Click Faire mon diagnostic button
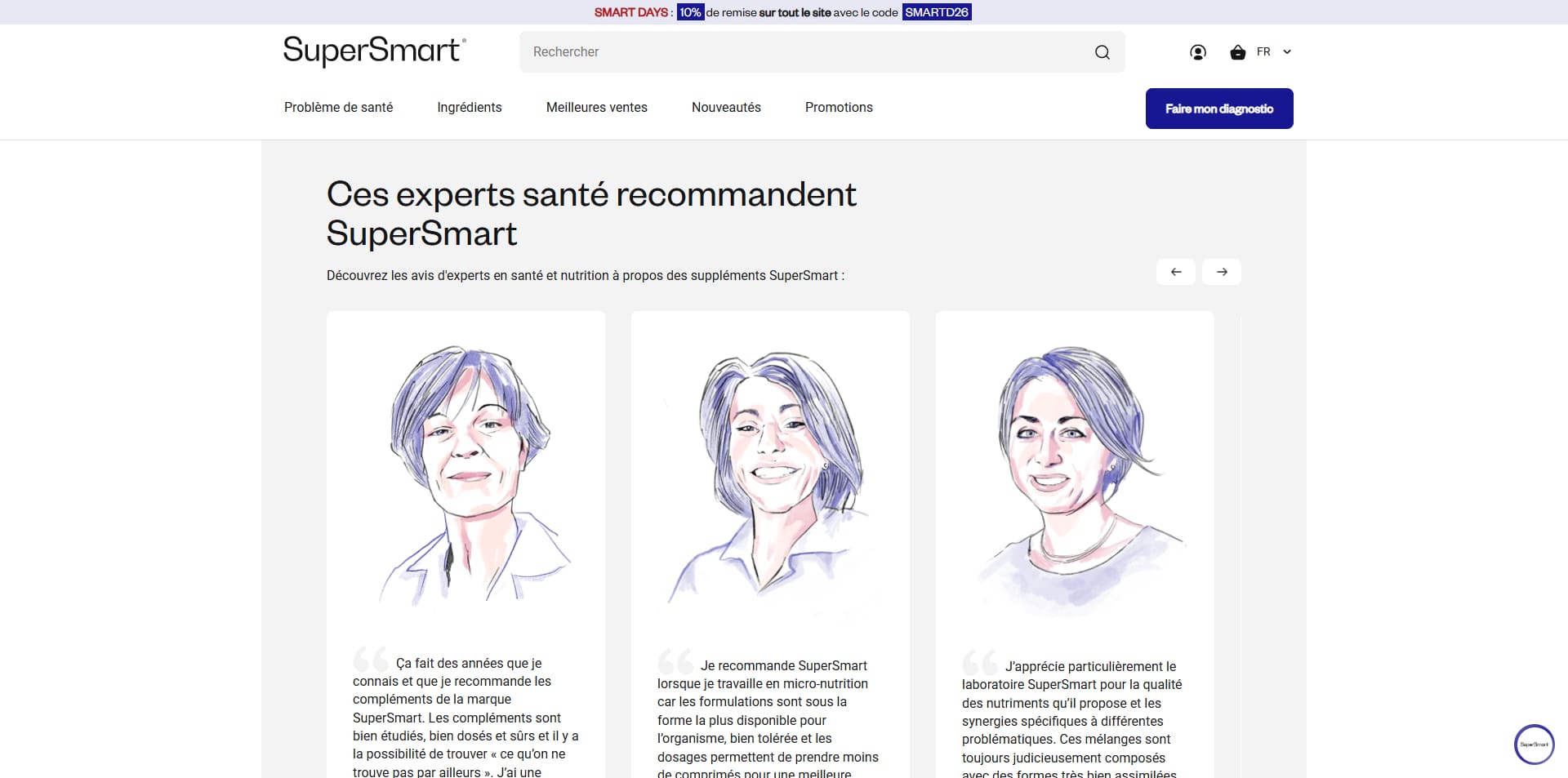 click(x=1219, y=109)
